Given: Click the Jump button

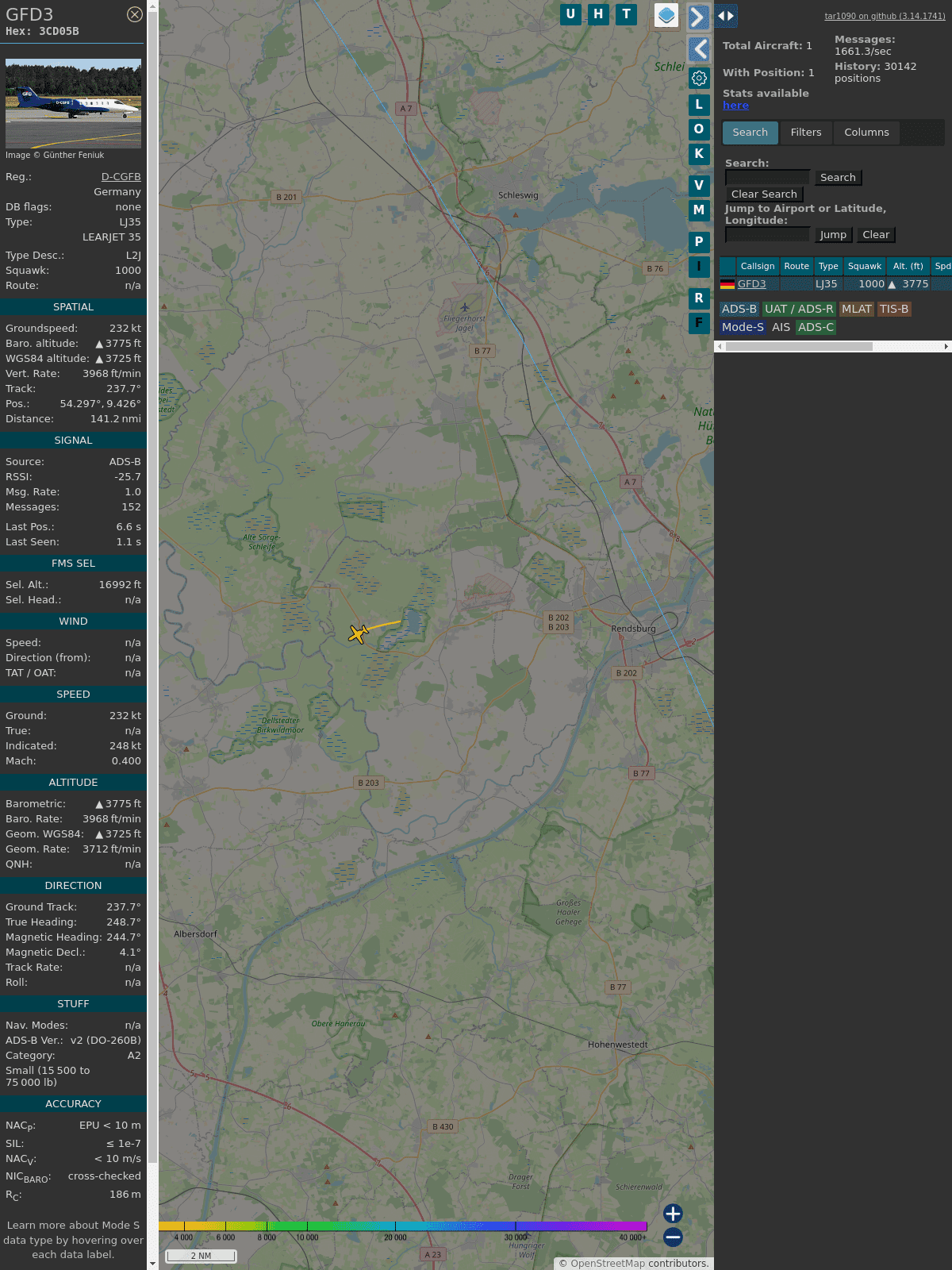Looking at the screenshot, I should coord(833,235).
